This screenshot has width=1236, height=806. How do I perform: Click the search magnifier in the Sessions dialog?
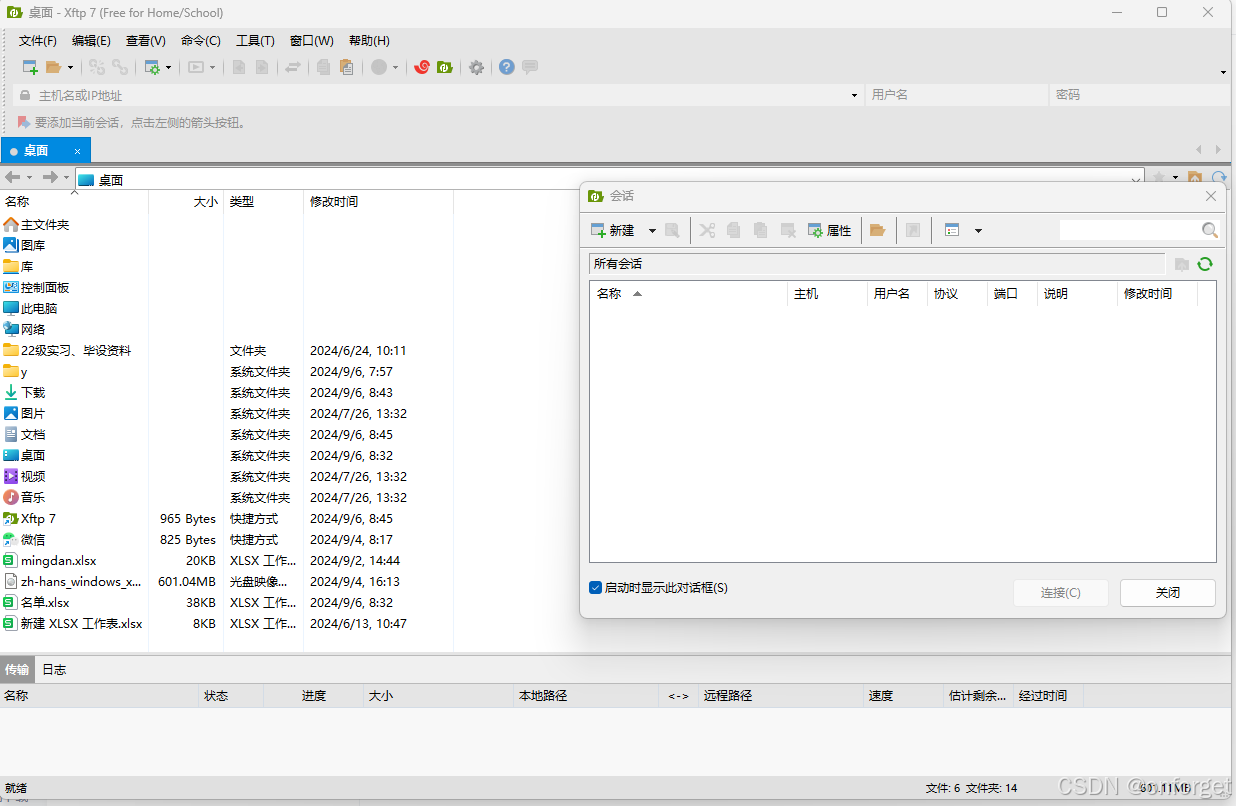tap(1210, 230)
